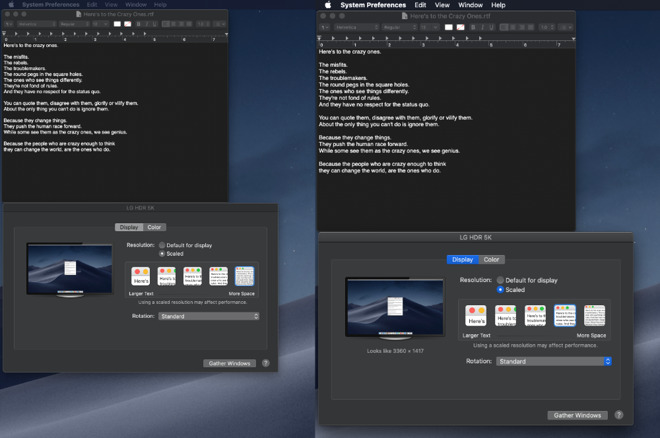
Task: Open line spacing 1.0 dropdown in larger TextEdit
Action: (547, 27)
